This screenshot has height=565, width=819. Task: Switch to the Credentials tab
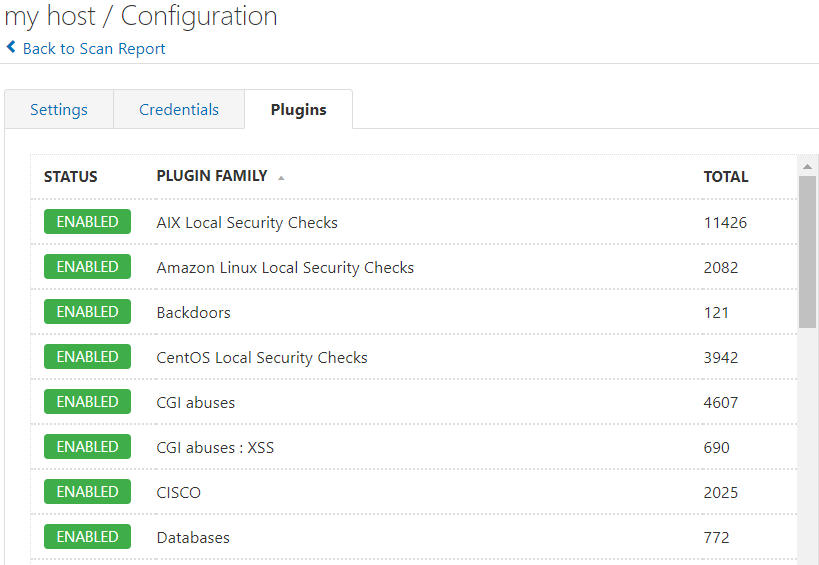click(179, 110)
